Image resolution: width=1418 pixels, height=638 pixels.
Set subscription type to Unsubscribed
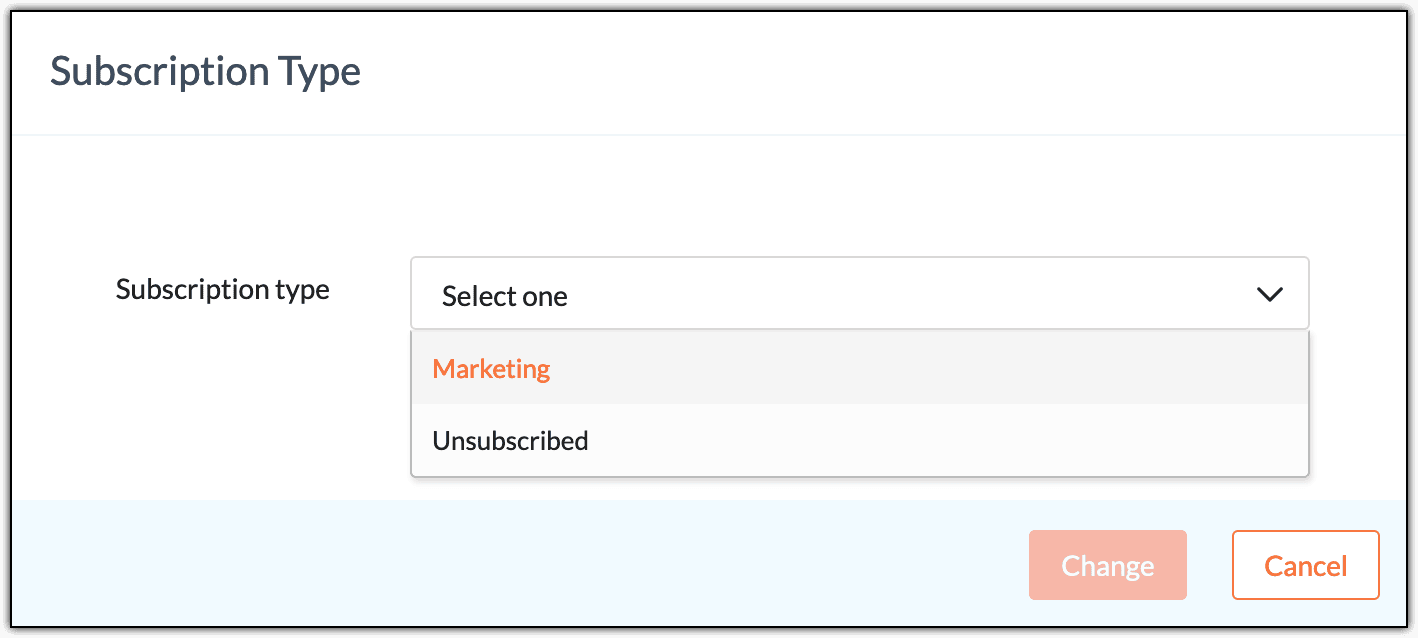tap(510, 441)
